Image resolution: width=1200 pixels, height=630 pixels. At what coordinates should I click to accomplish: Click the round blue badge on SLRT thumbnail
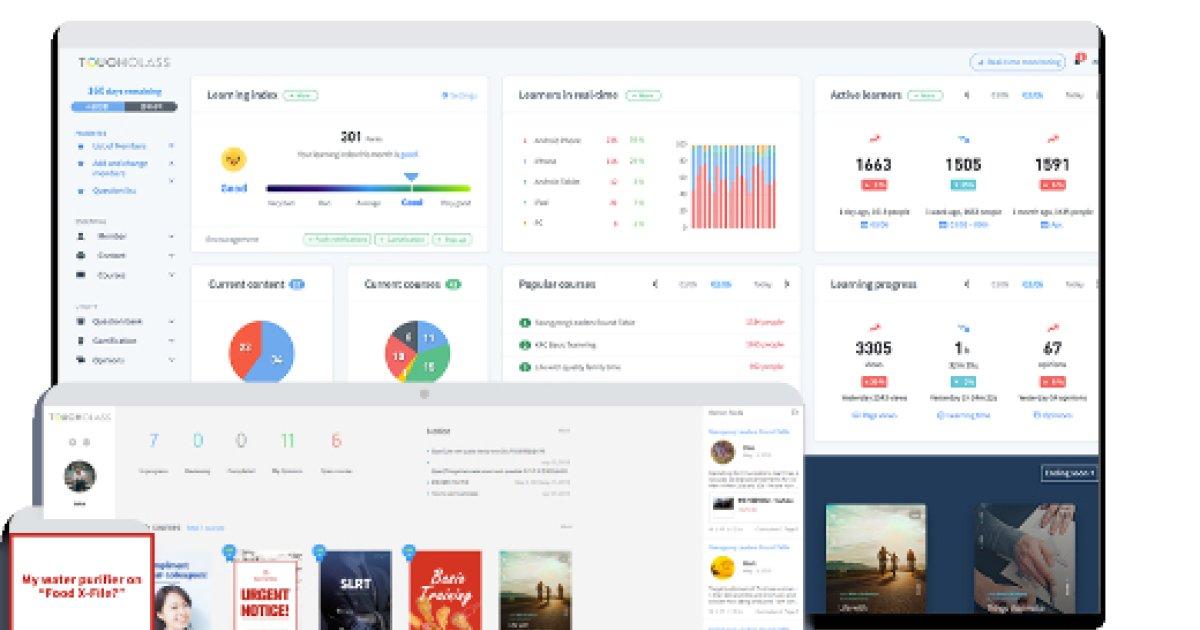(x=320, y=551)
